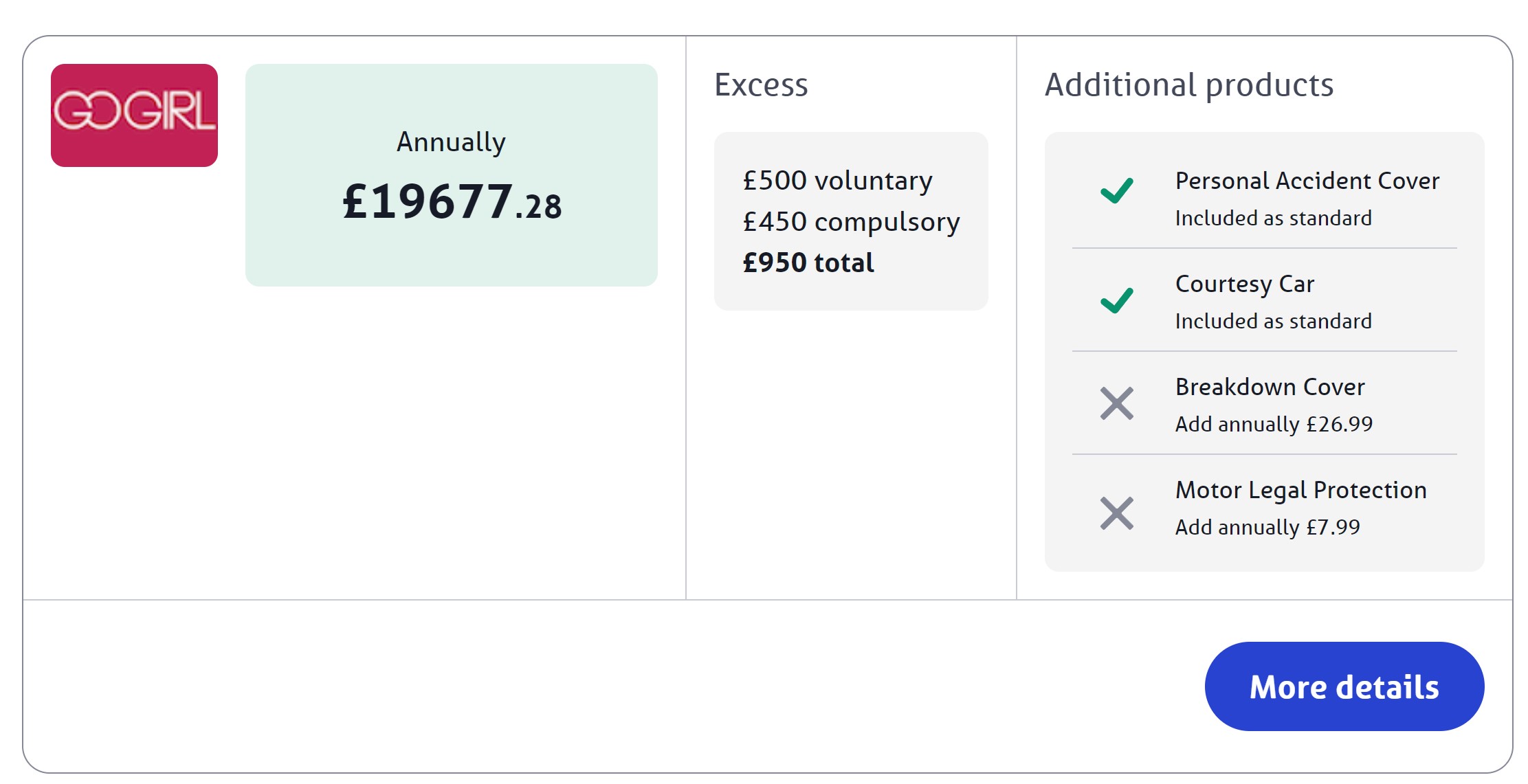Click the Add annually £7.99 text

coord(1267,527)
